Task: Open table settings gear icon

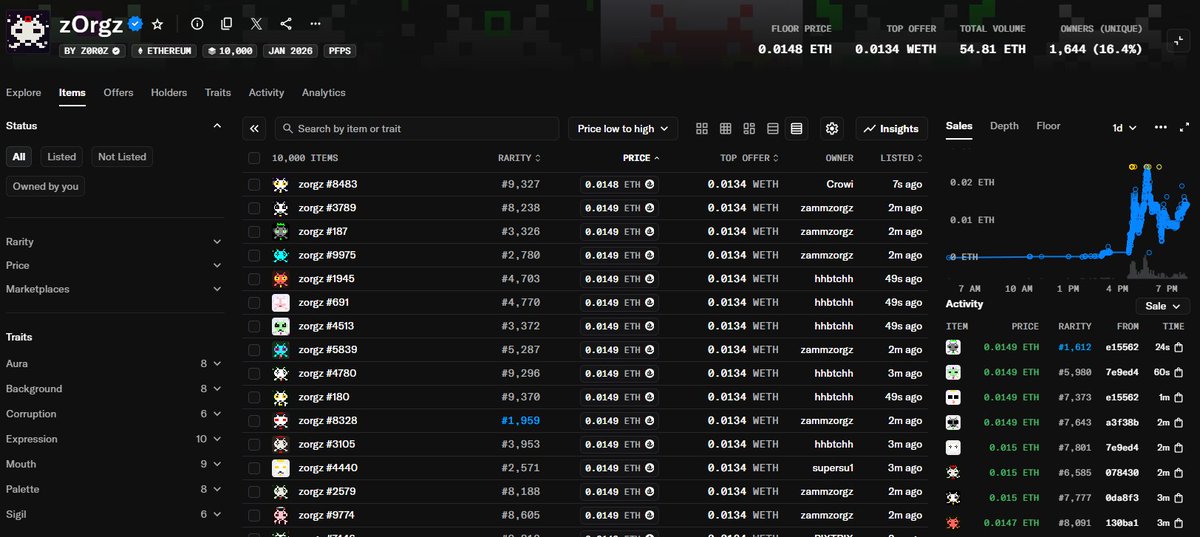Action: 832,129
